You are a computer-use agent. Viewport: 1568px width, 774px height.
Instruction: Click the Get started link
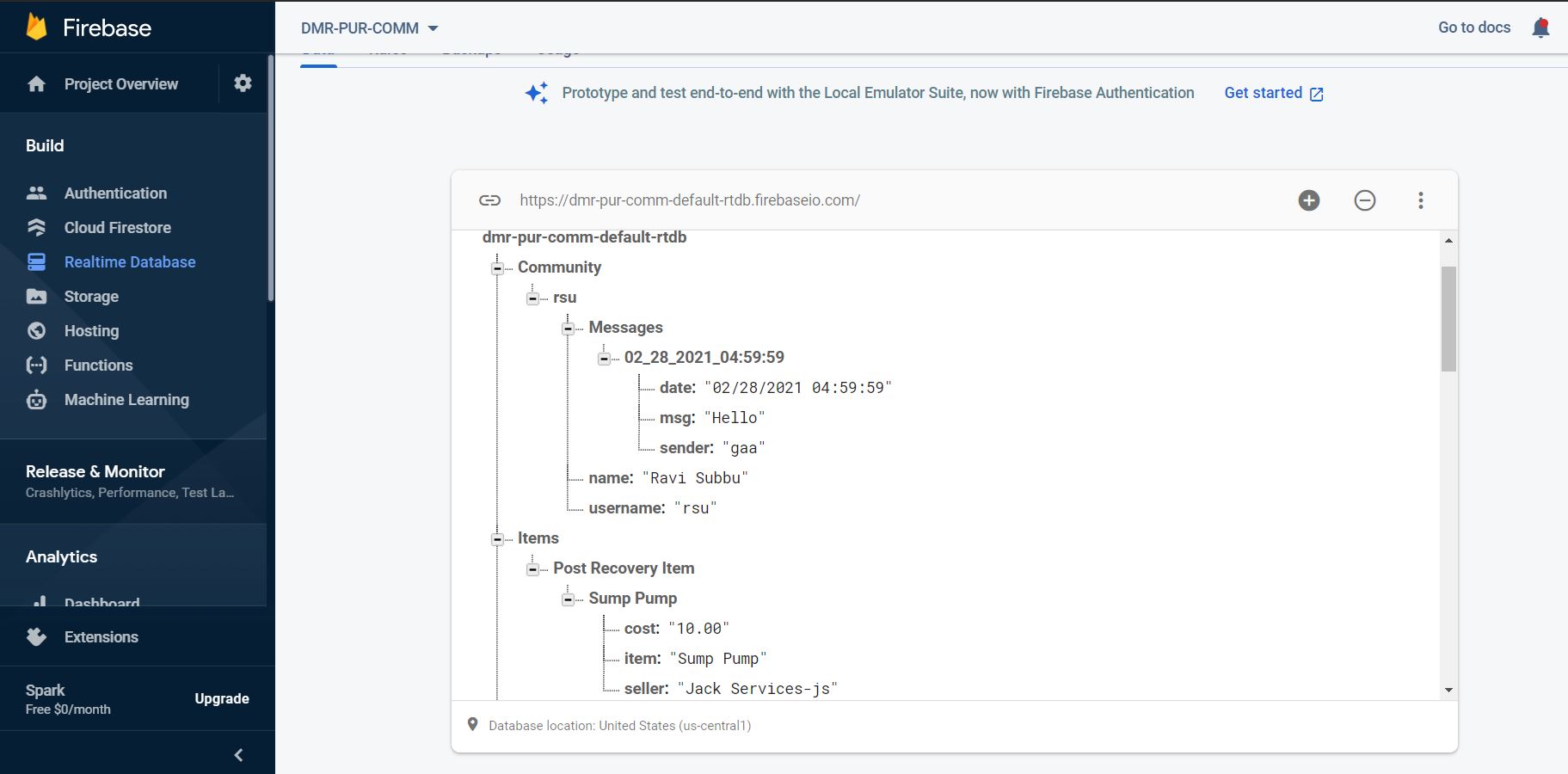[1274, 93]
